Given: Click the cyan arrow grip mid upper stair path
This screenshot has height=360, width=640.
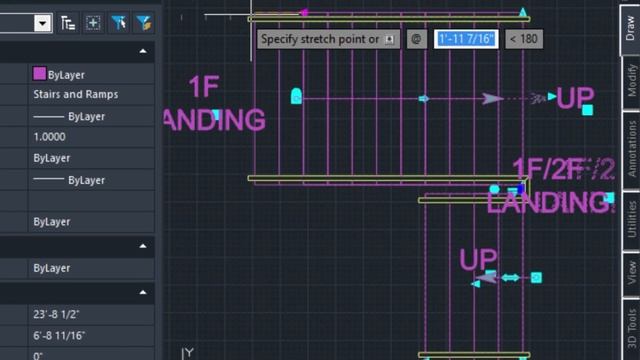Looking at the screenshot, I should (424, 99).
